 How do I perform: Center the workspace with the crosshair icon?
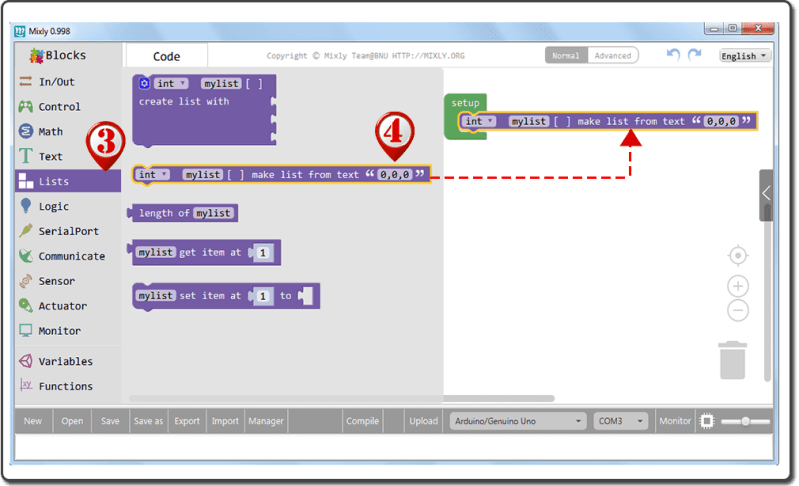[x=737, y=255]
